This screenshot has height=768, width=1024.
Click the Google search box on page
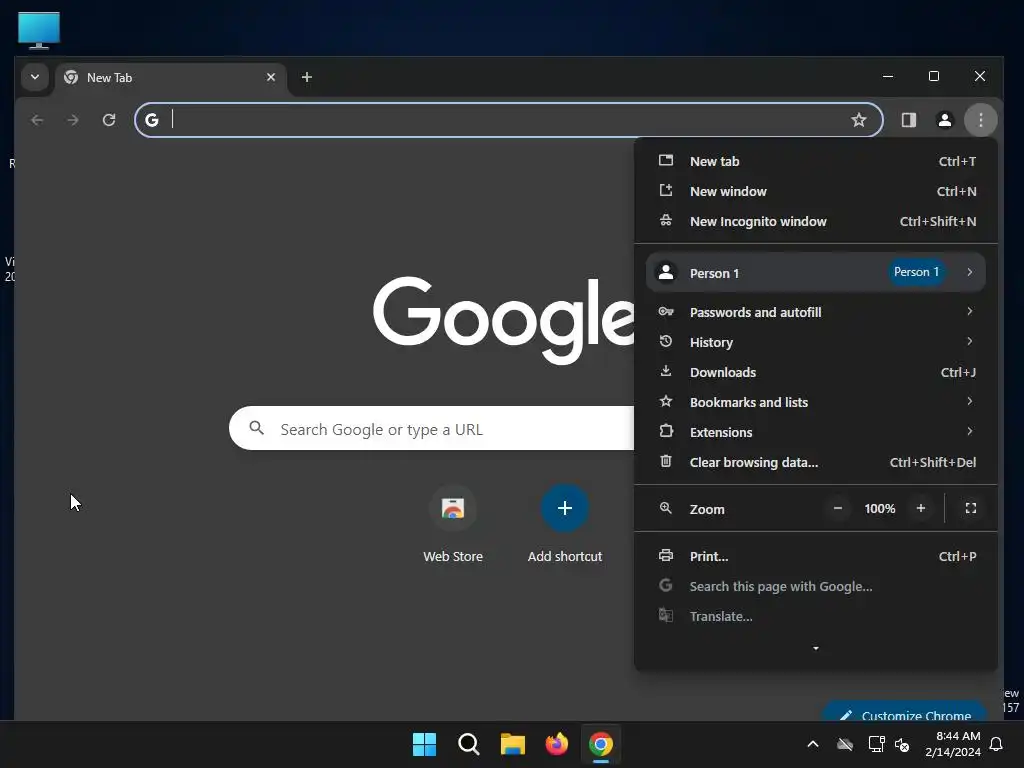click(x=431, y=428)
